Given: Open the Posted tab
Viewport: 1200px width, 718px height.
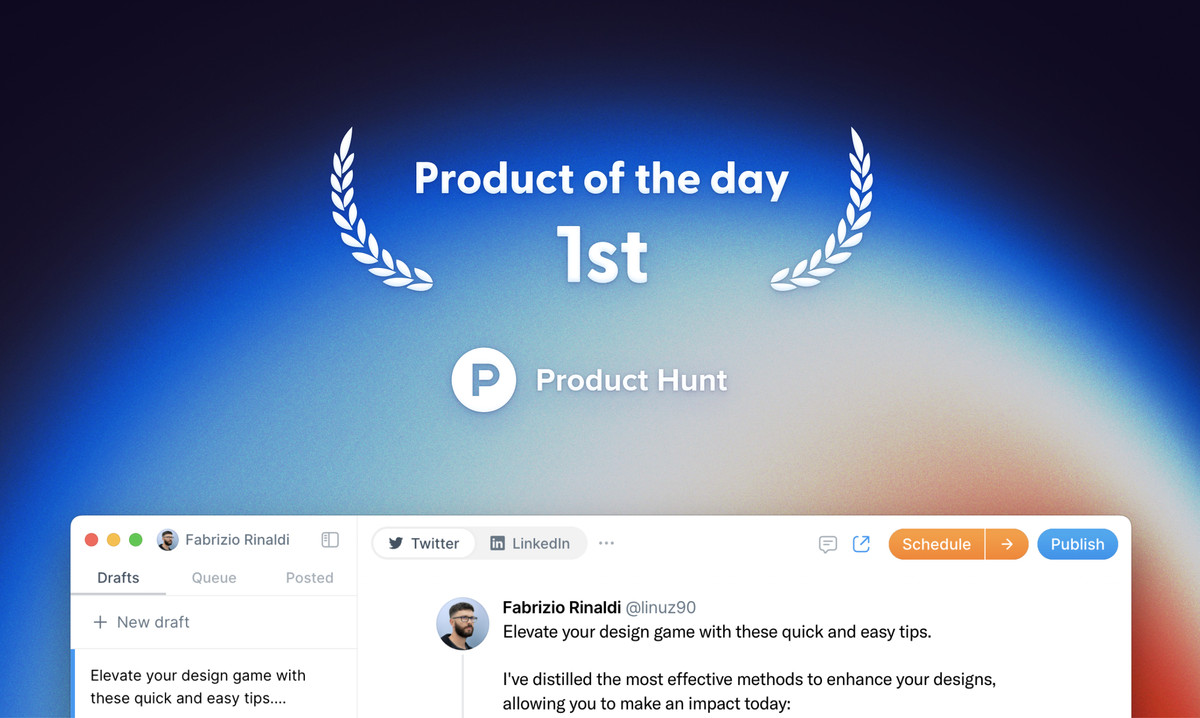Looking at the screenshot, I should click(x=309, y=578).
